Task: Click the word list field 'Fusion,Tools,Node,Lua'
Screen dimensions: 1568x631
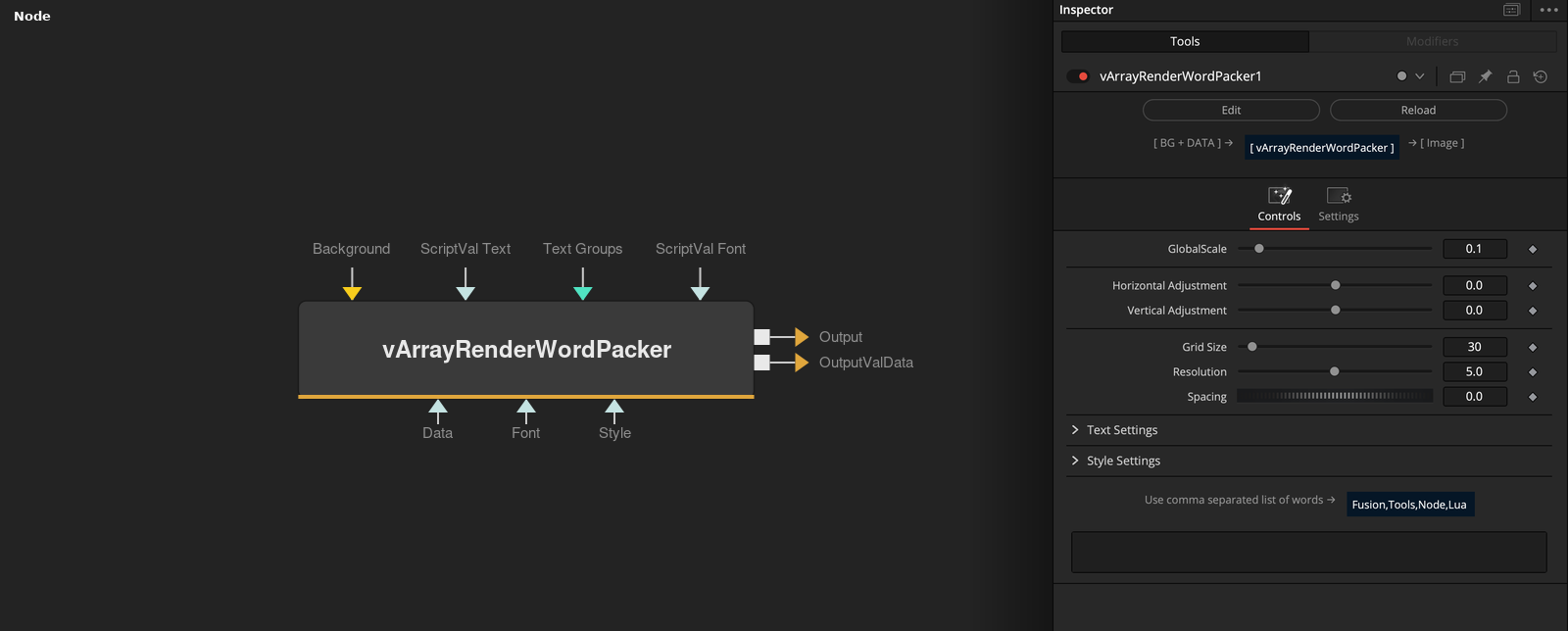Action: point(1410,505)
